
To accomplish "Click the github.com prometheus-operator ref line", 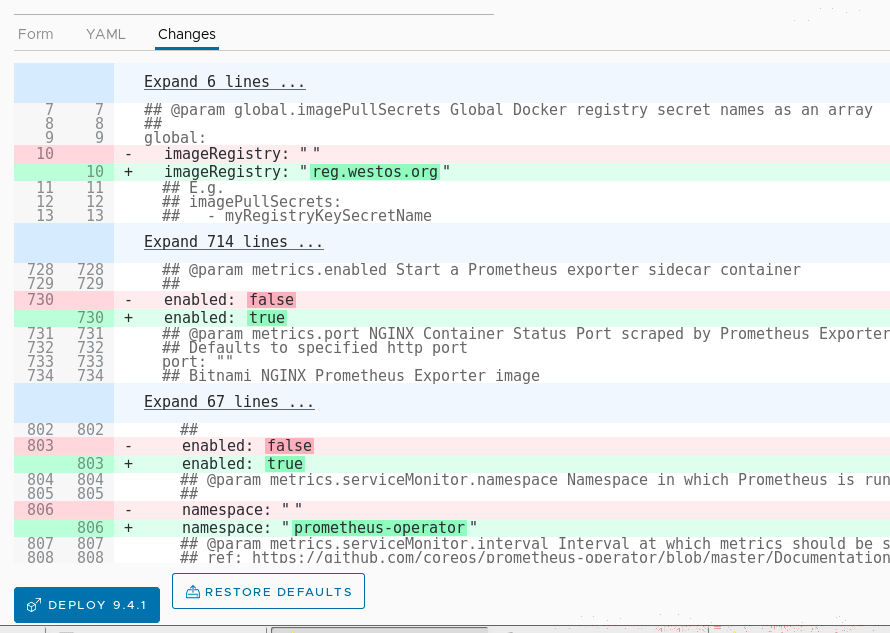I will point(535,557).
